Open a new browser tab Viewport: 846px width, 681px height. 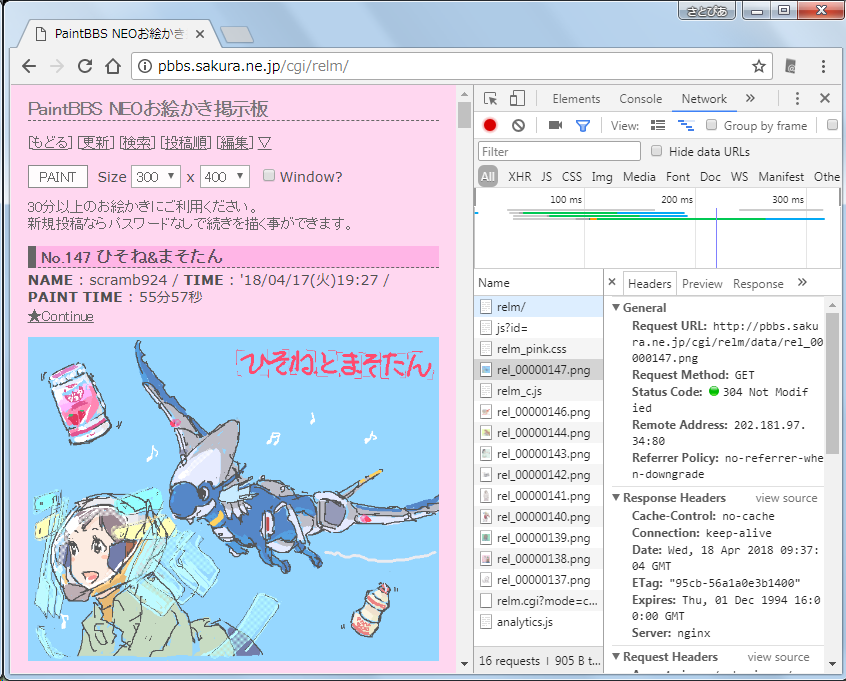(x=237, y=35)
